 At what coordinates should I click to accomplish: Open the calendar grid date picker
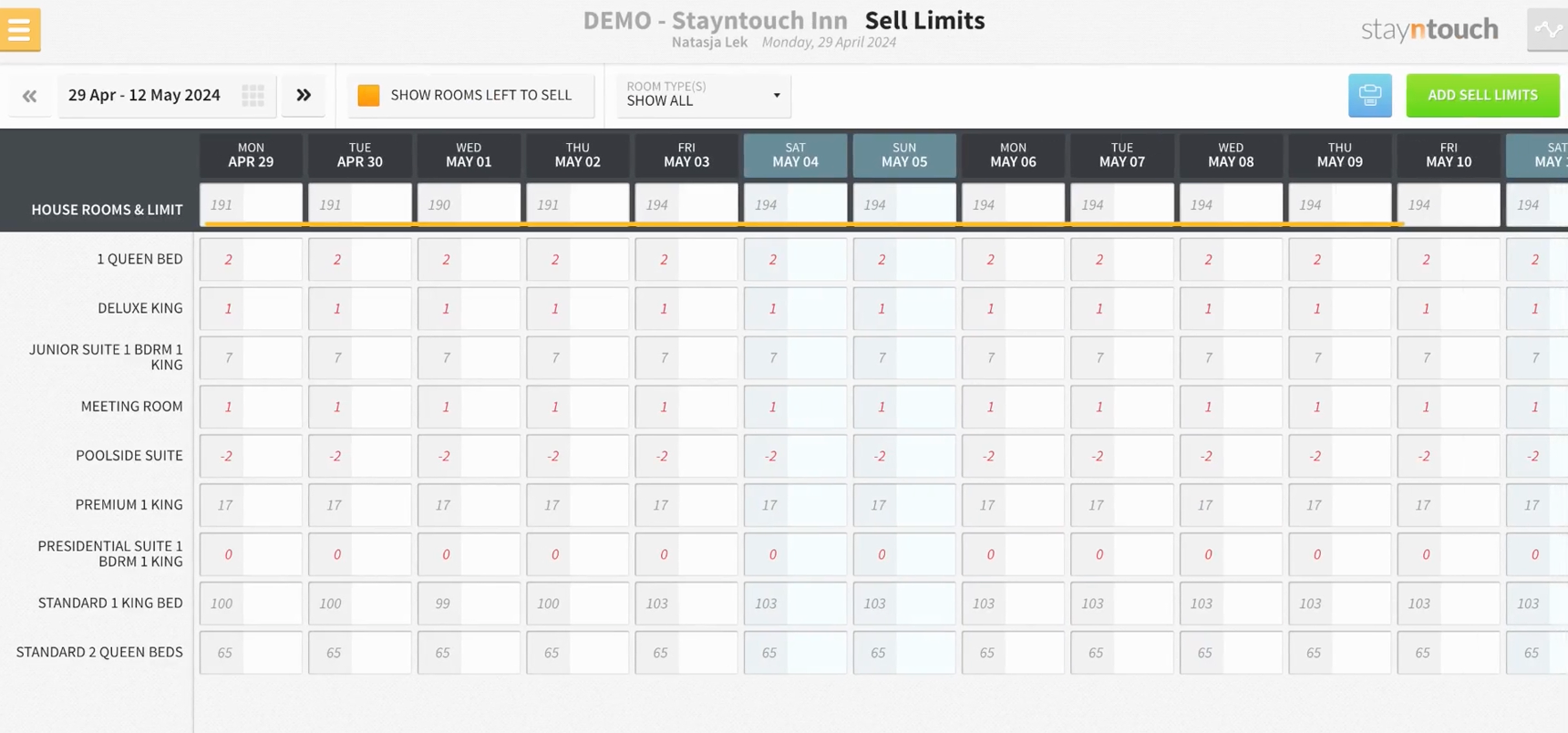[x=253, y=95]
